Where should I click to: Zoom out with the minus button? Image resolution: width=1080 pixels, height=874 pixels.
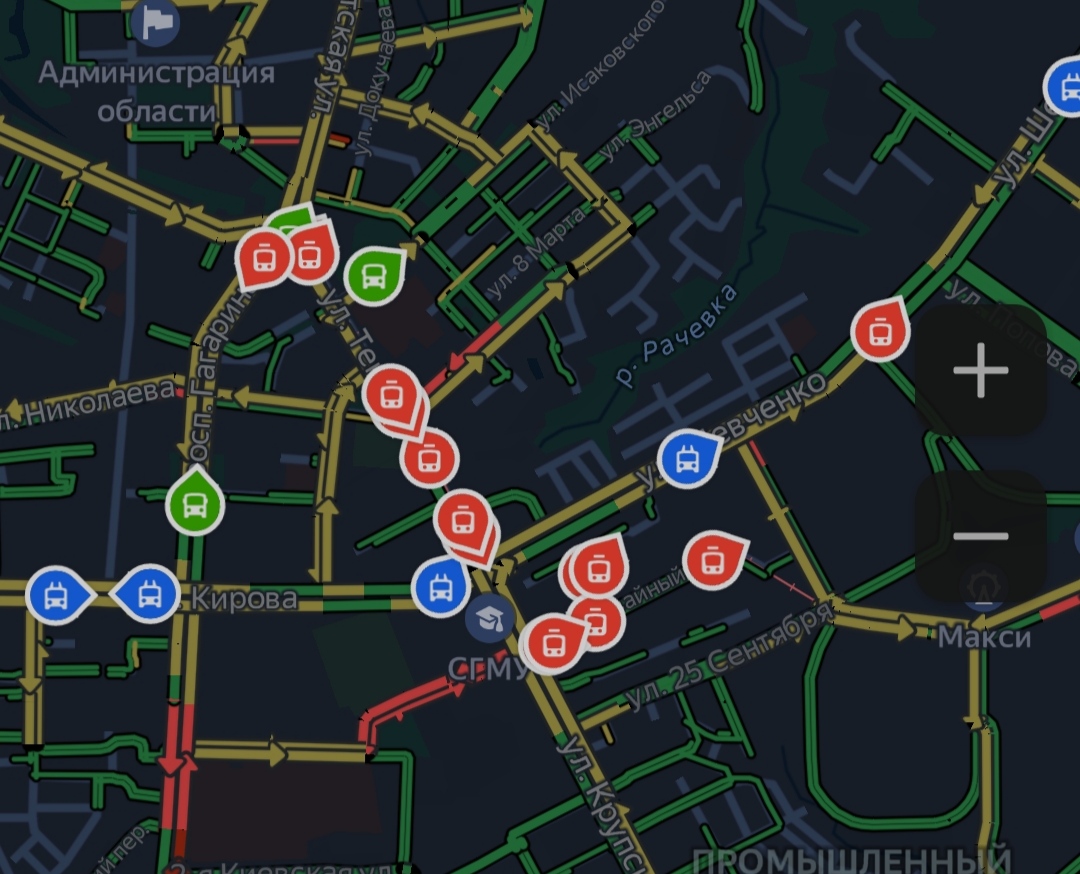981,535
